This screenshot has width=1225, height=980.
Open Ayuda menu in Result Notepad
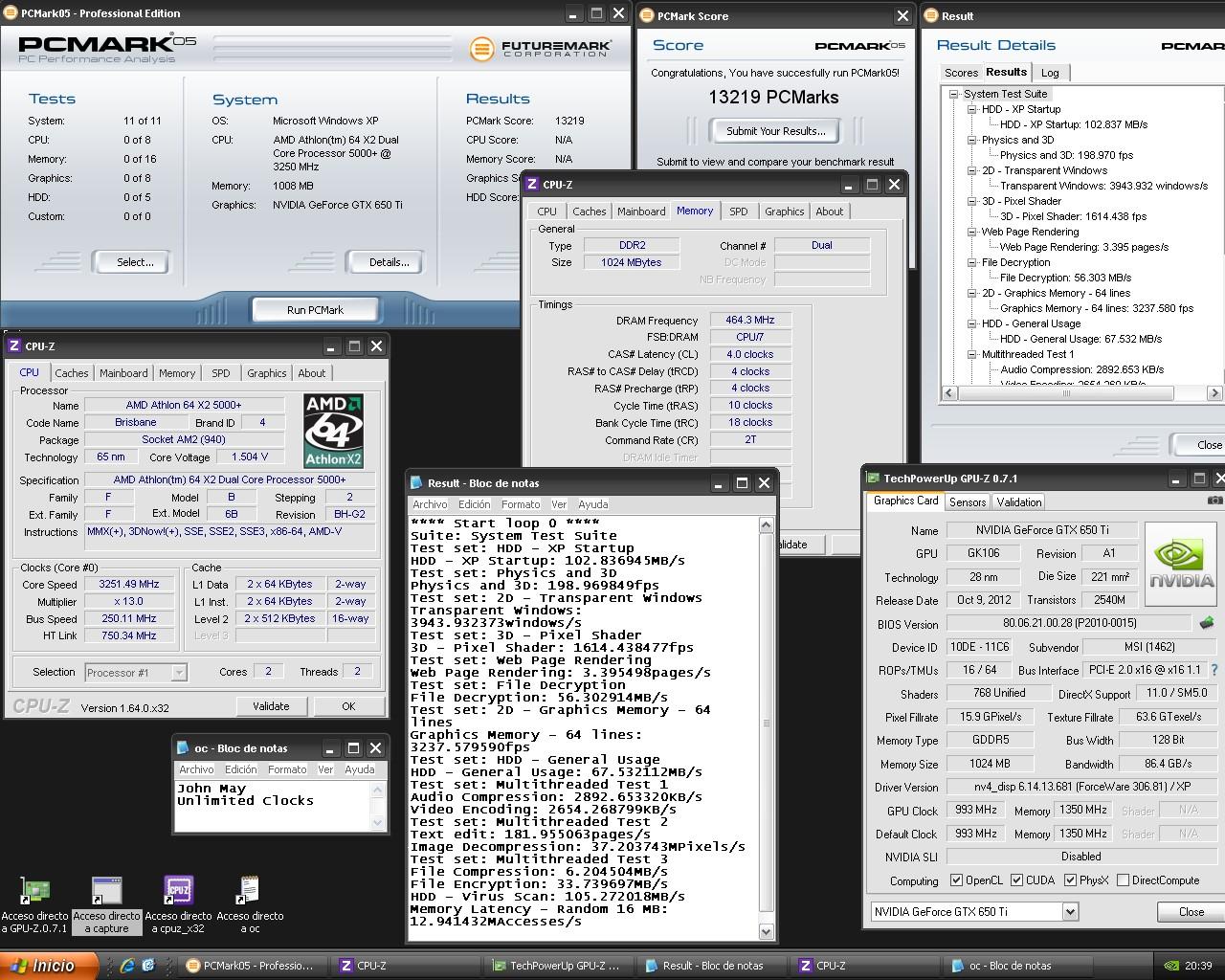pos(592,504)
